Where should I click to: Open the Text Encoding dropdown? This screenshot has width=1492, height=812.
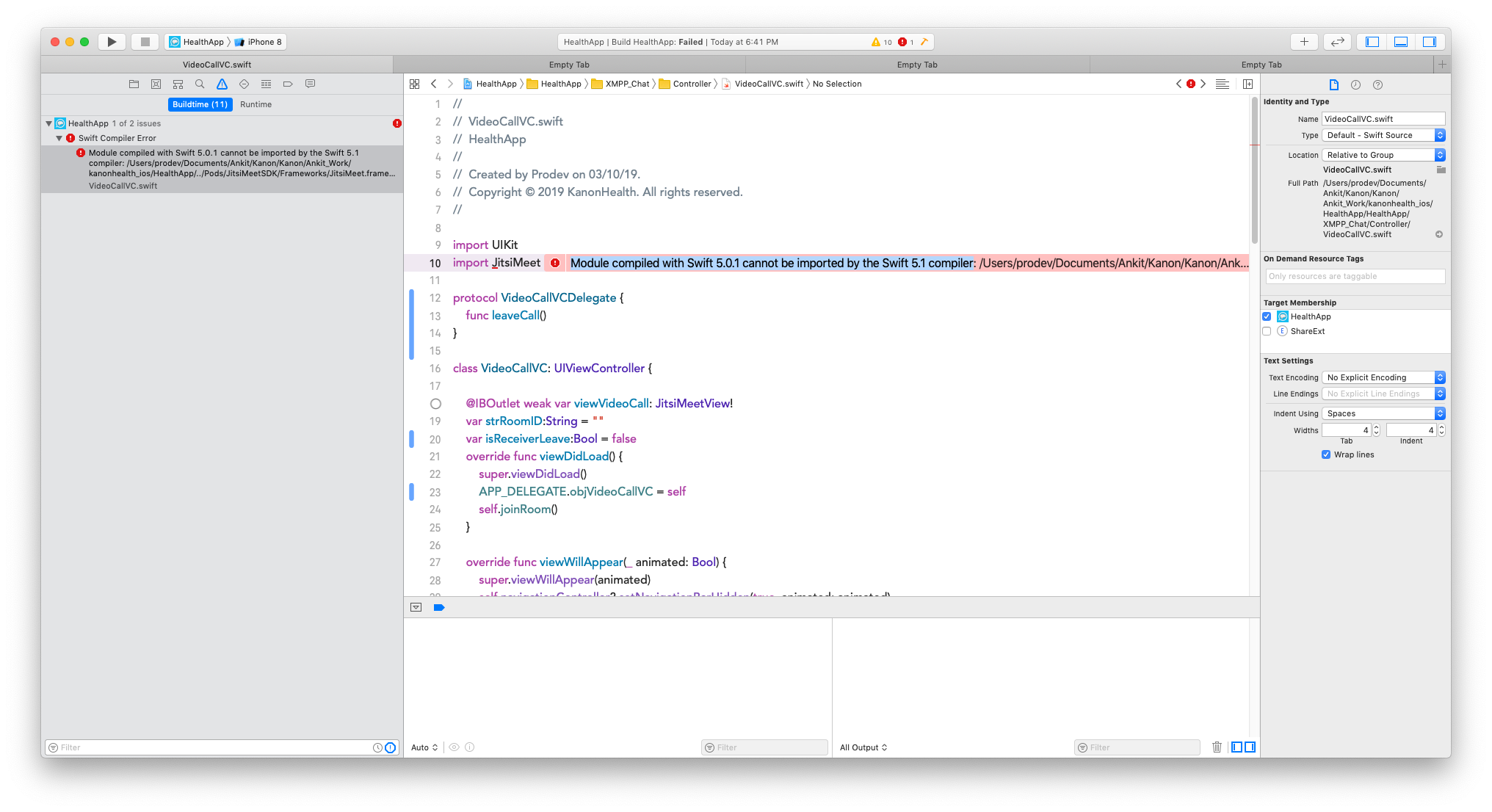(1383, 377)
